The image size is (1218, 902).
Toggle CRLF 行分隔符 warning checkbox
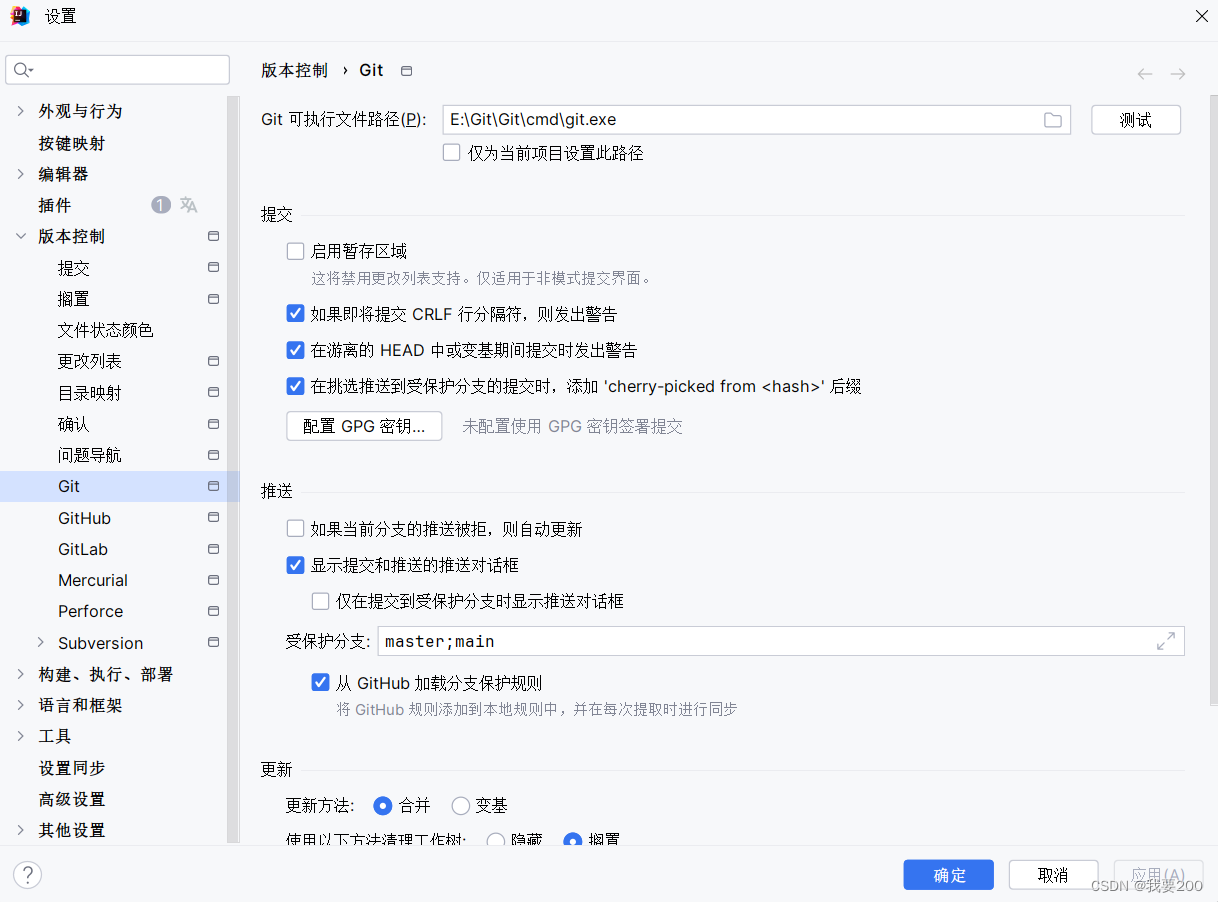[x=295, y=313]
